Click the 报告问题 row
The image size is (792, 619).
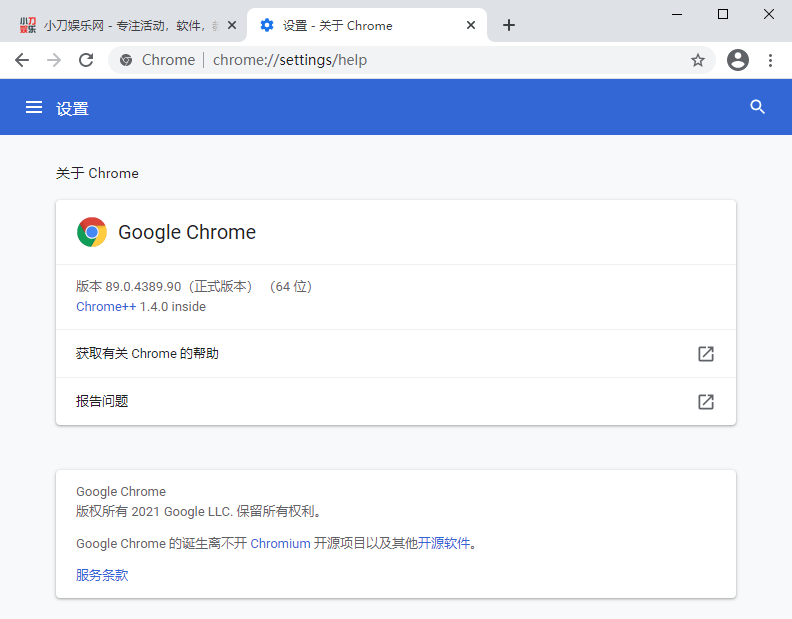pos(395,402)
